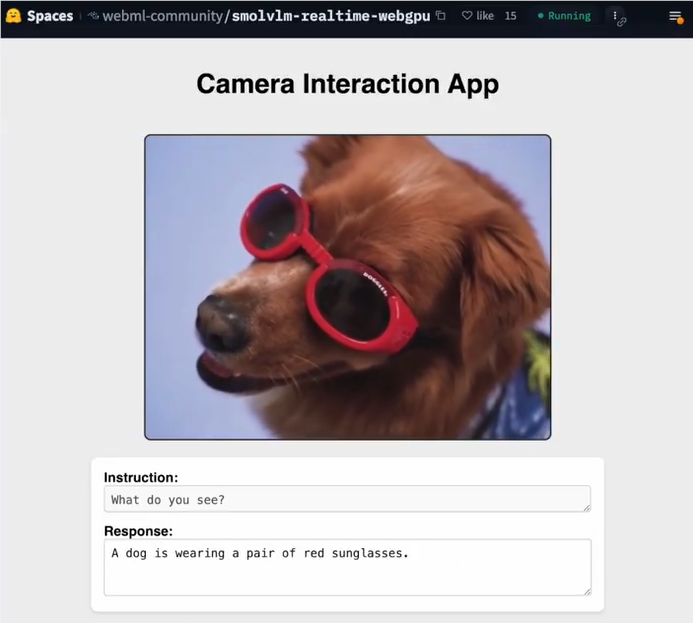This screenshot has height=623, width=693.
Task: View the 15 likes count
Action: point(510,16)
